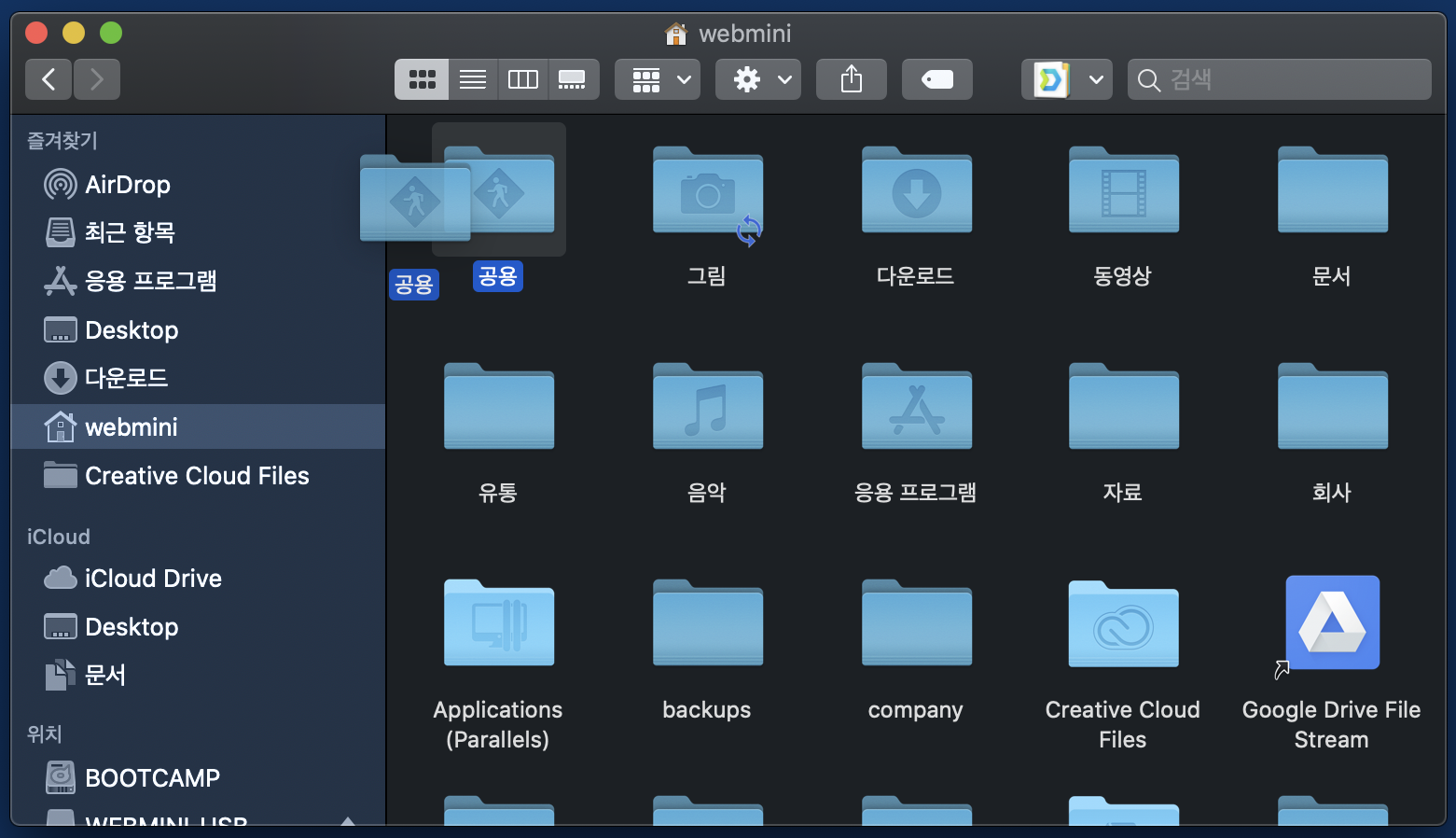Select the 응용 프로그램 folder in the file grid
Screen dimensions: 1456x838
pyautogui.click(x=917, y=406)
